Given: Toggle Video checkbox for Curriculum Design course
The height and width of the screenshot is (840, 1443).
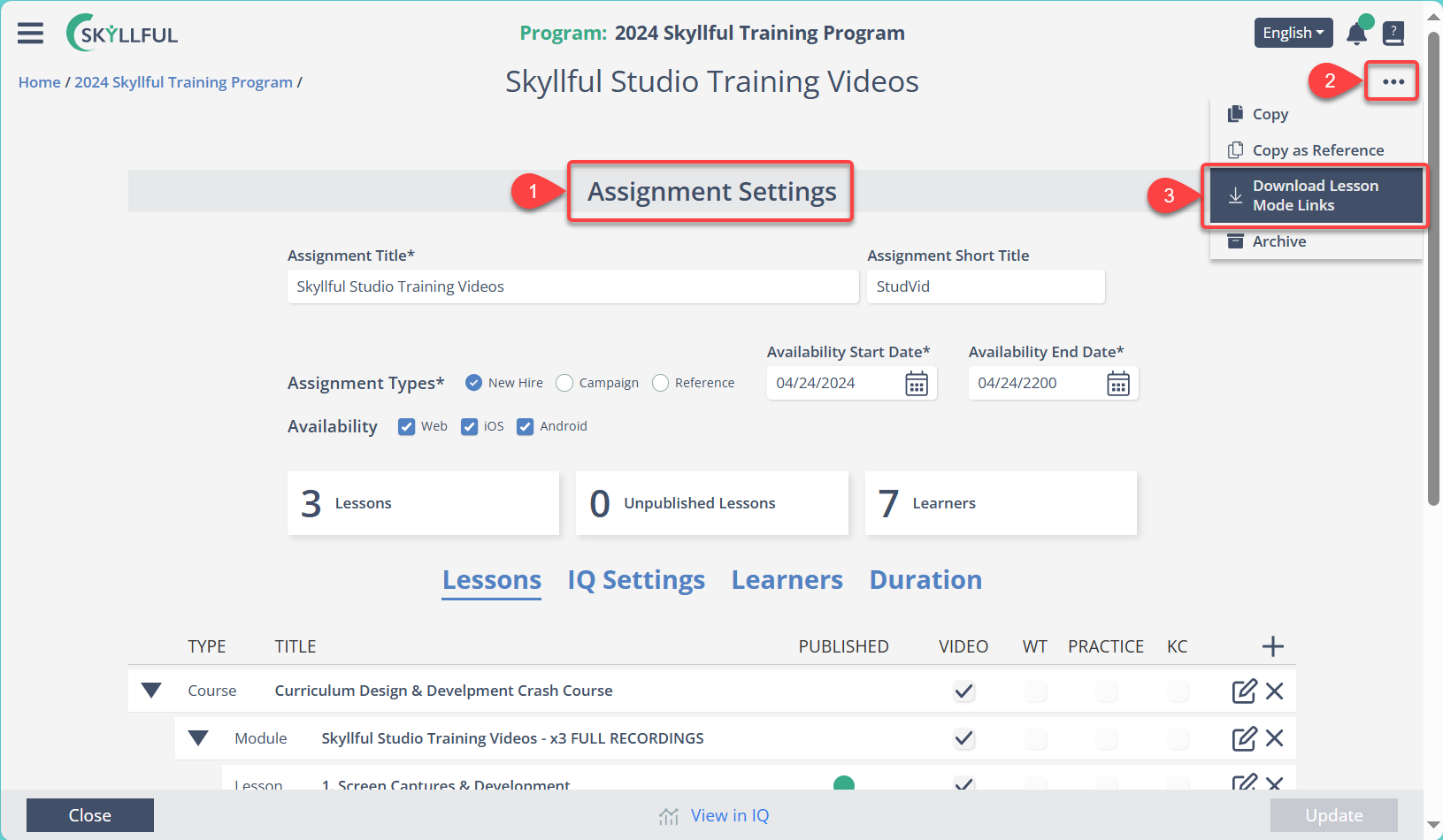Looking at the screenshot, I should click(x=964, y=691).
